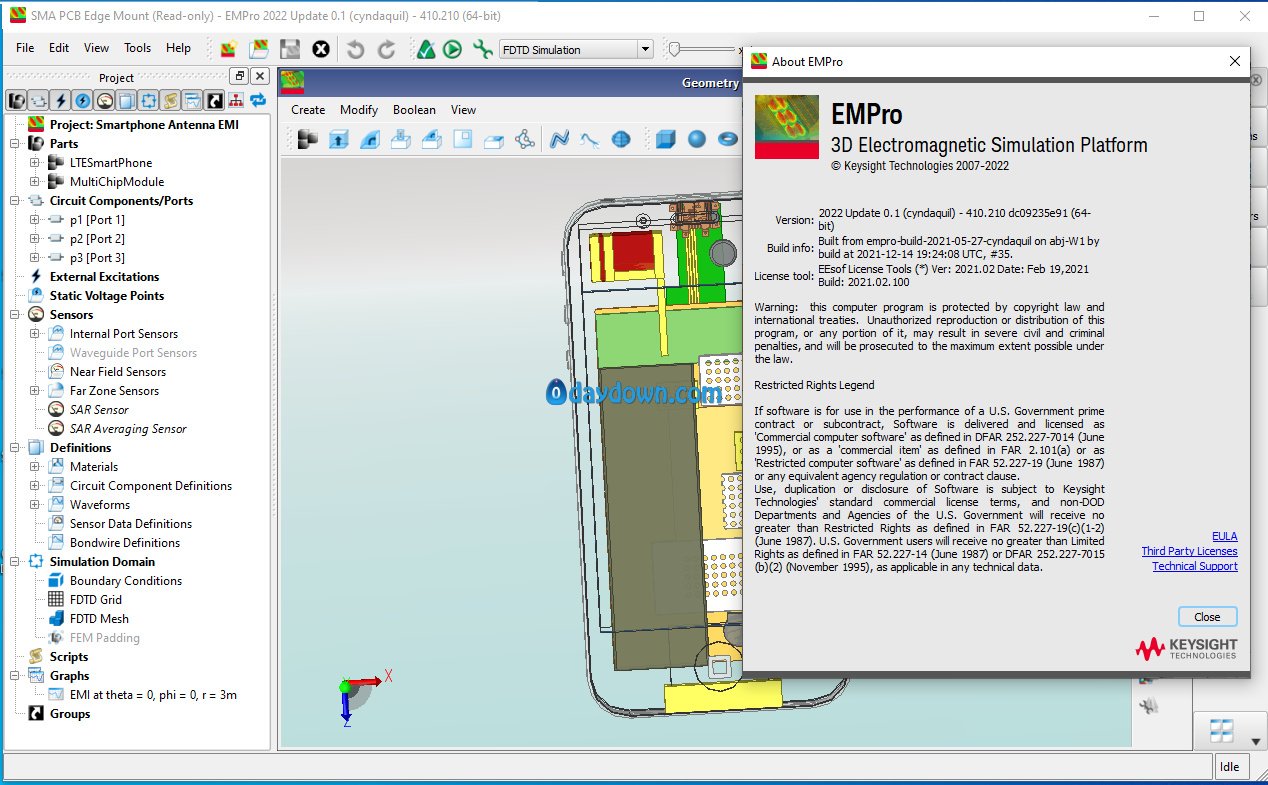Click the green checkmark validate simulation icon
The image size is (1268, 785).
tap(426, 49)
